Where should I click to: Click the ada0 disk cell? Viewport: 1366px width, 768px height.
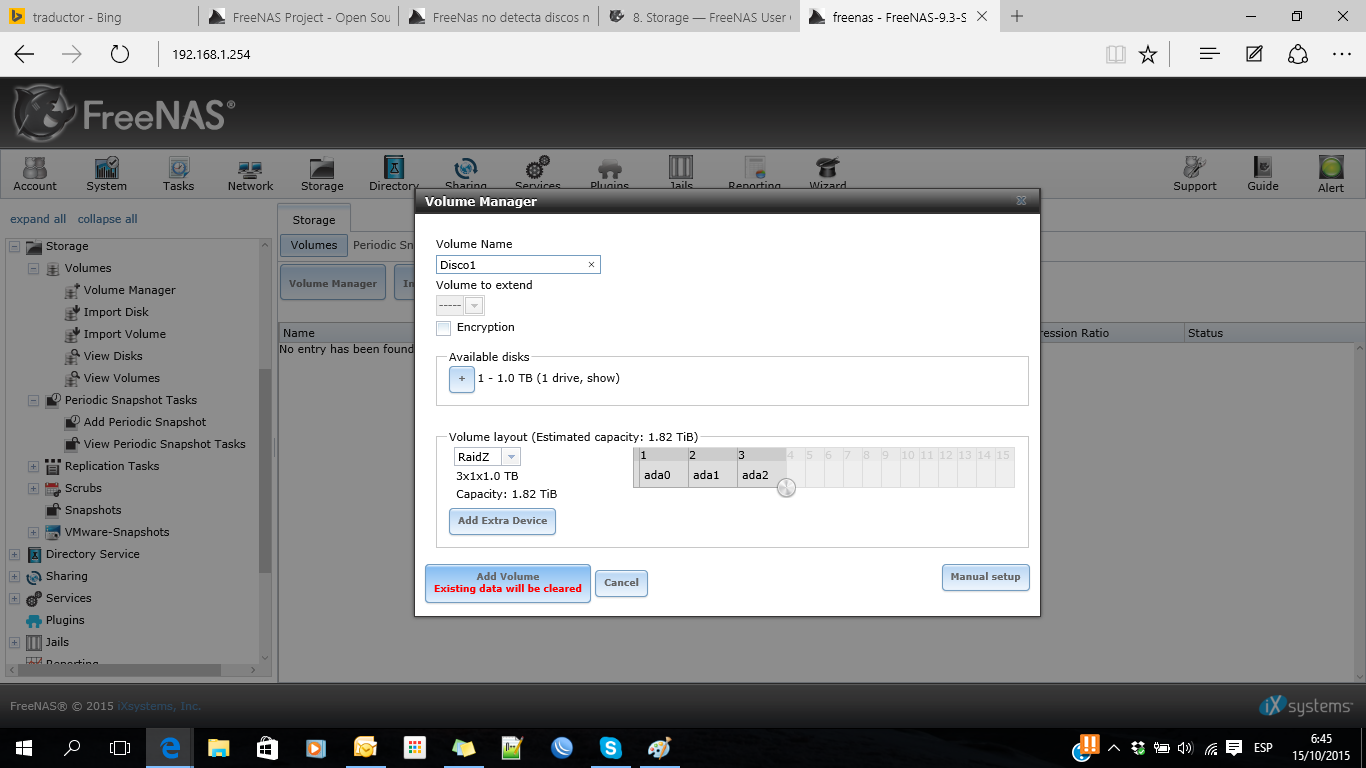(x=662, y=475)
